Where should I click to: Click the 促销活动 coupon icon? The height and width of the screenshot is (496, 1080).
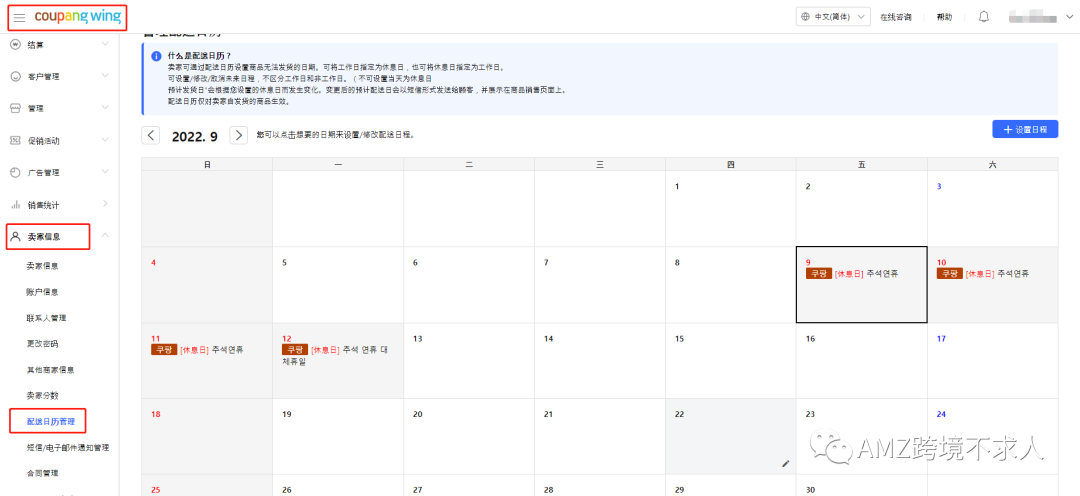pyautogui.click(x=14, y=141)
